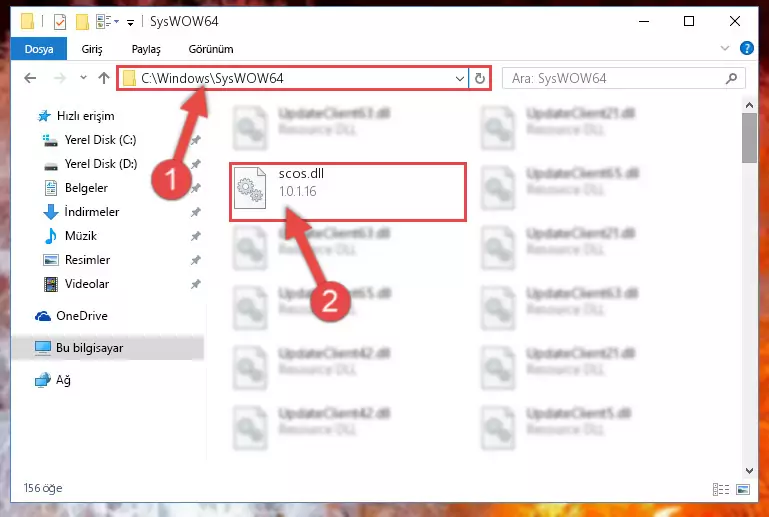Unpin Yerel Disk (C:) pin icon
The height and width of the screenshot is (517, 769).
tap(196, 140)
